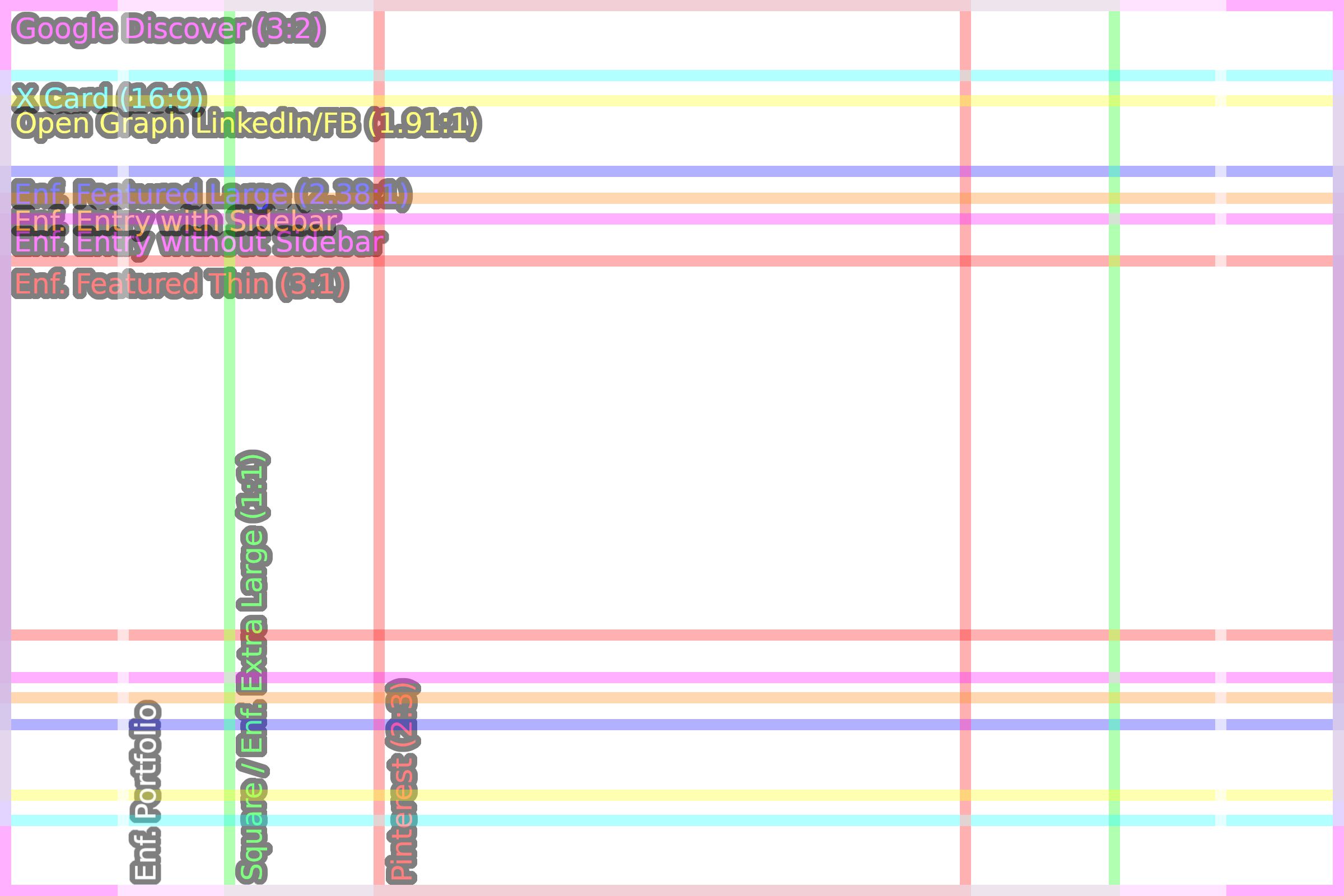Click the Open Graph LinkedIn/FB (1.91:1) label
Viewport: 1344px width, 896px height.
(x=246, y=123)
